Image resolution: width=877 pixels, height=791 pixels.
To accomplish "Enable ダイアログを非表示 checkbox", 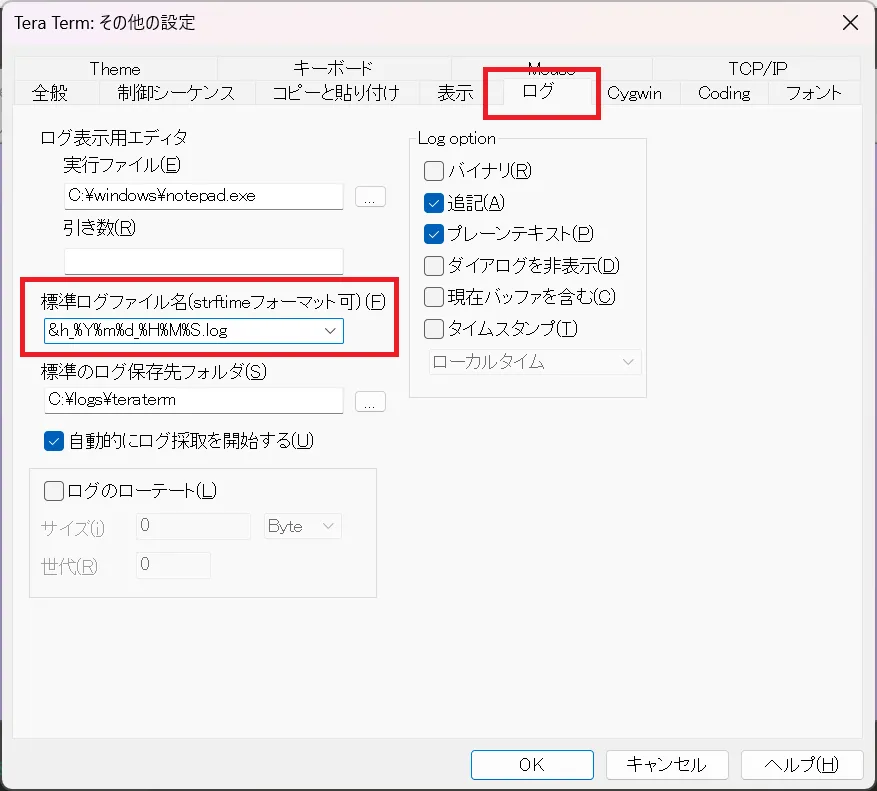I will tap(522, 266).
